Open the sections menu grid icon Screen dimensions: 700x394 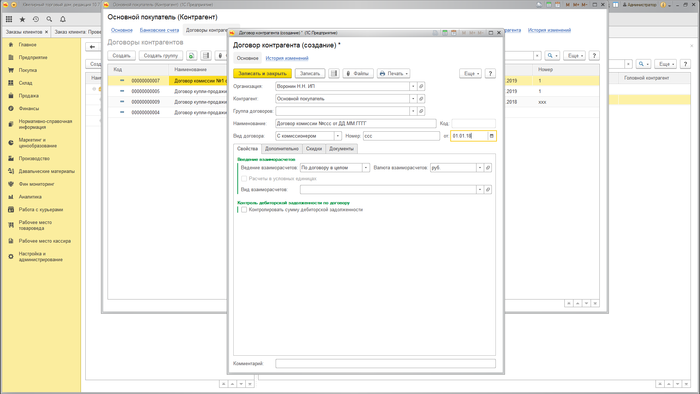9,19
